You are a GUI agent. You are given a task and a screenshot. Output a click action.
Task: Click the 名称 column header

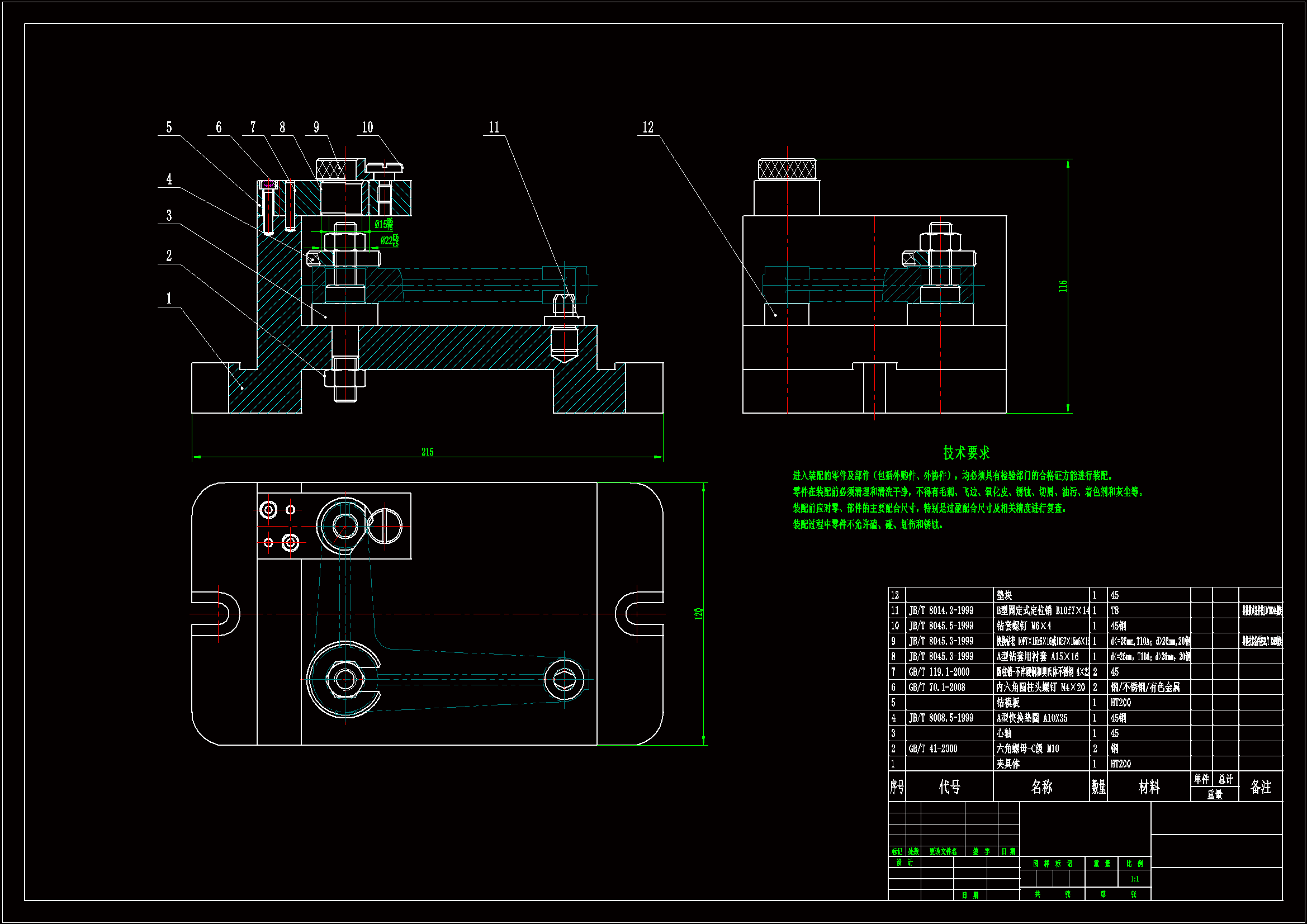(1041, 787)
